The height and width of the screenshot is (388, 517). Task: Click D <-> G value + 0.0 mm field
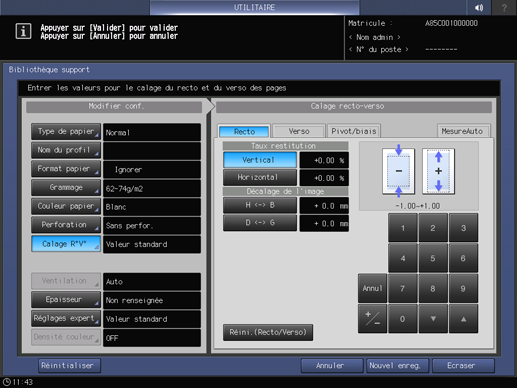(x=324, y=223)
